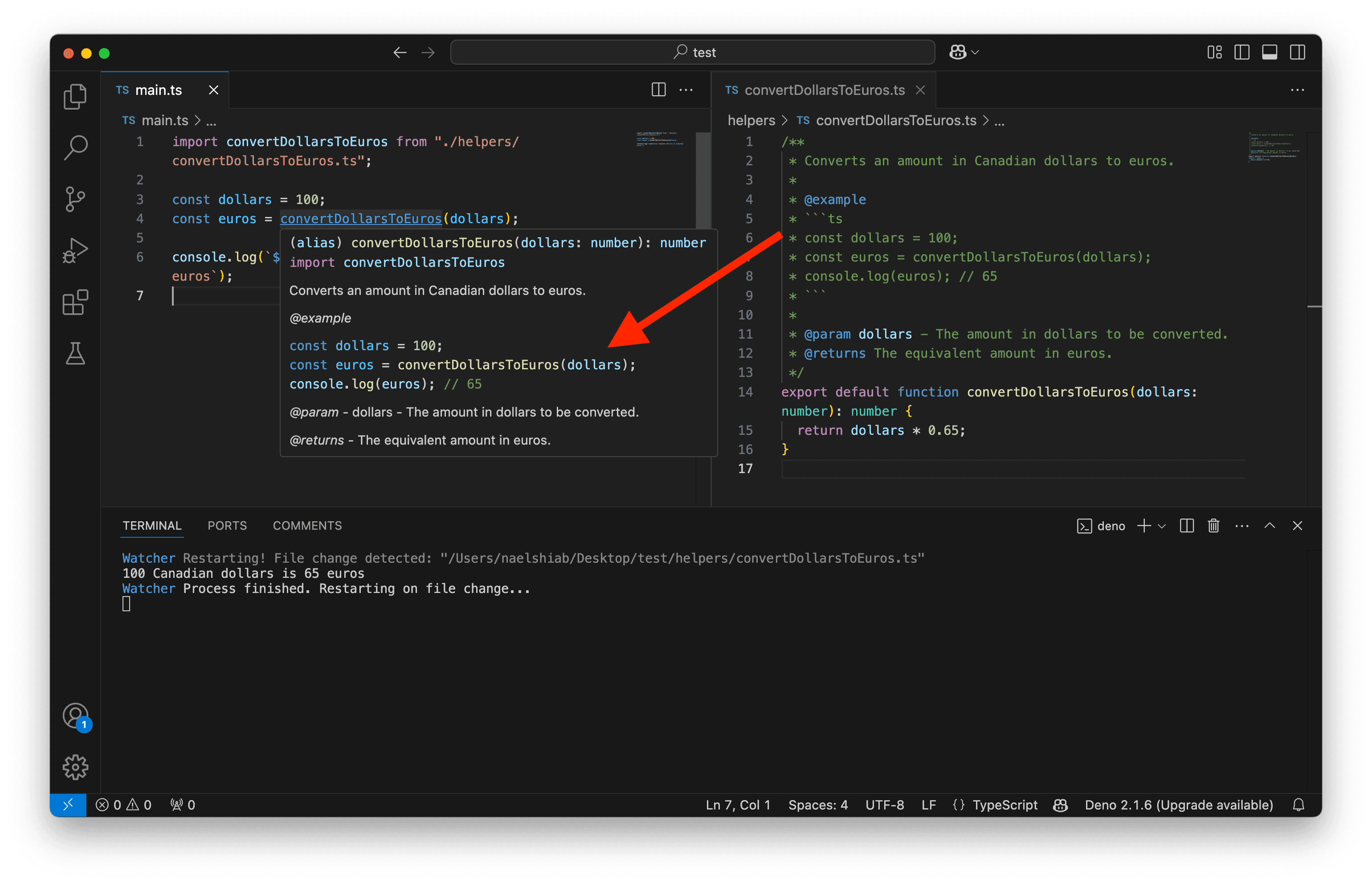This screenshot has width=1372, height=883.
Task: Open the Explorer view in activity bar
Action: click(x=75, y=96)
